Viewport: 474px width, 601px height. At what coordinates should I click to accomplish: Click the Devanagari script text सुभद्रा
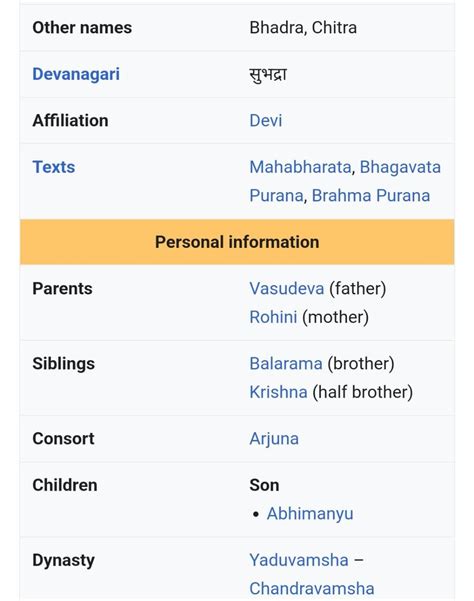(268, 74)
